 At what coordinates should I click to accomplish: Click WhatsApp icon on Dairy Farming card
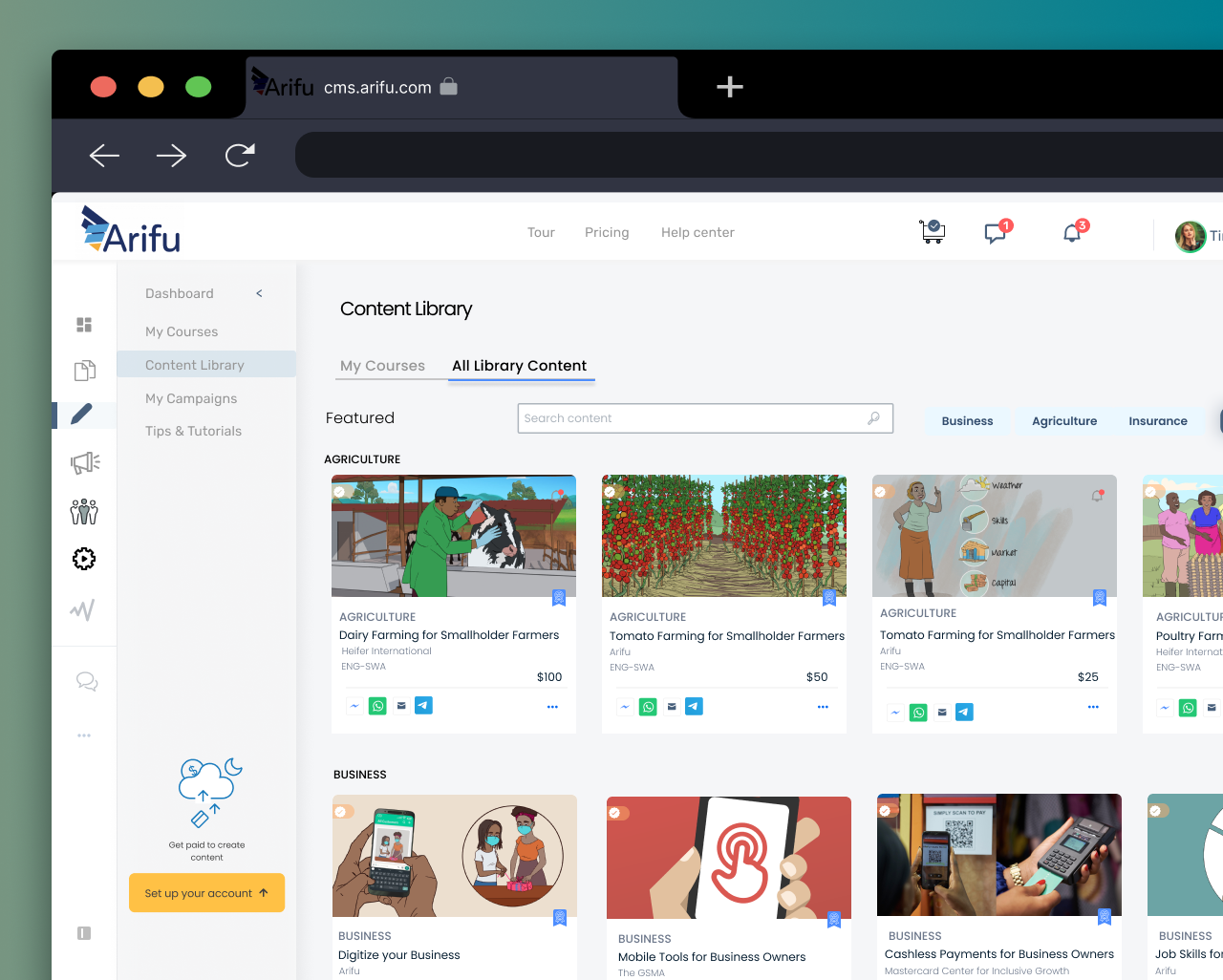pos(378,706)
